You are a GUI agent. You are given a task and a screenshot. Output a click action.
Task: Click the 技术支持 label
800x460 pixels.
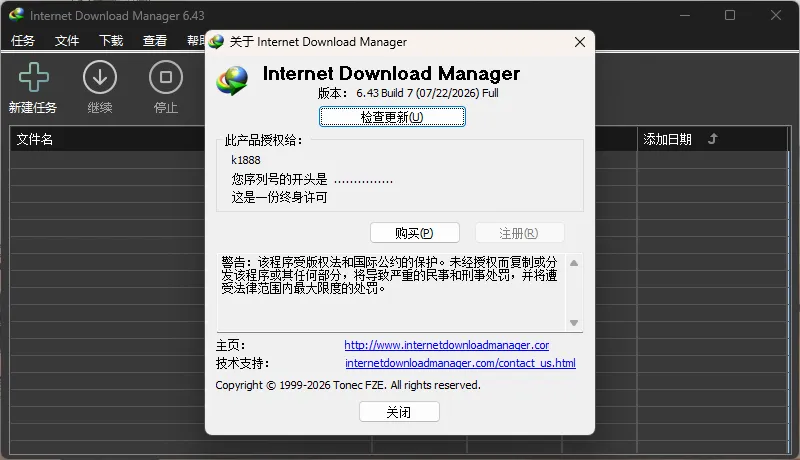click(x=242, y=363)
